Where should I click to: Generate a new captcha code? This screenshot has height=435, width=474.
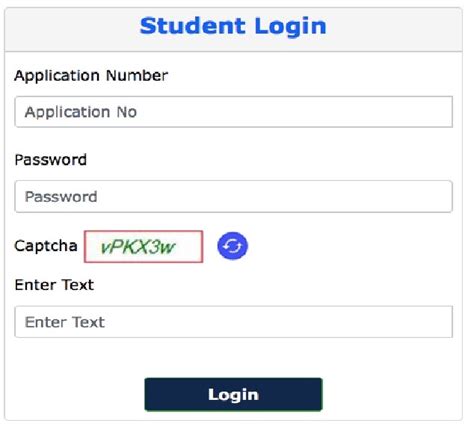(232, 246)
